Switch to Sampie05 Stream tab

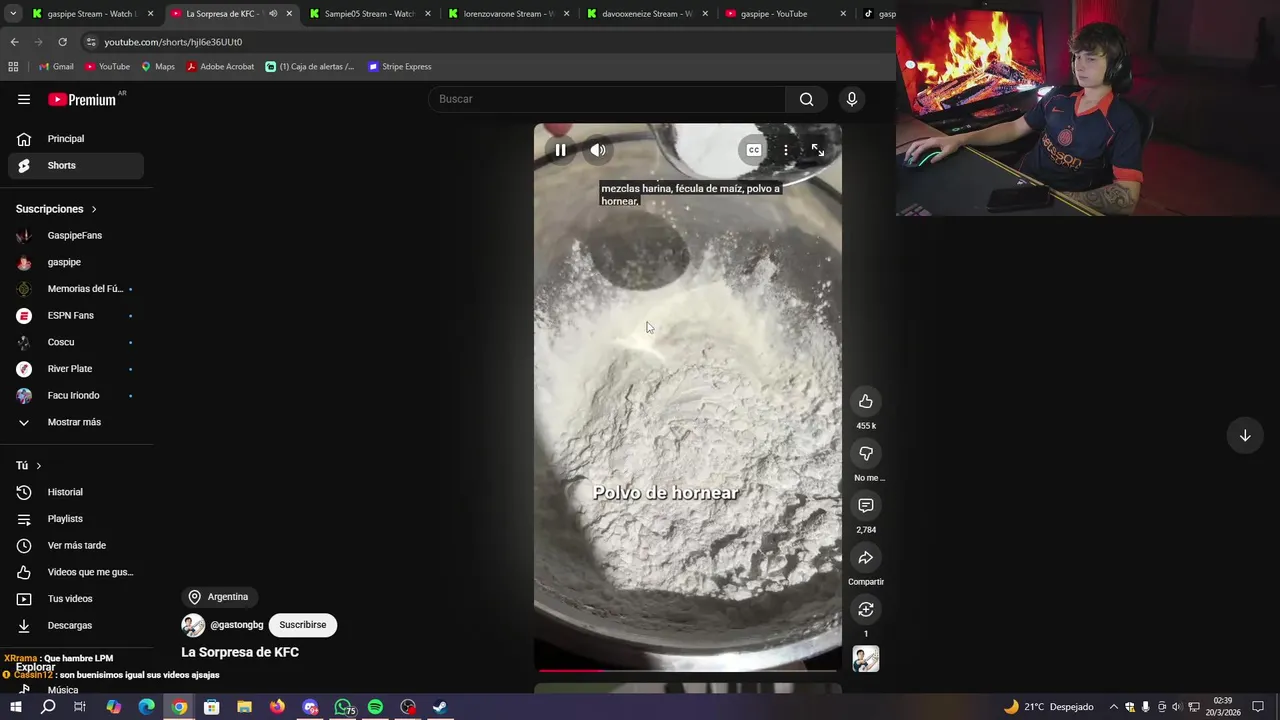point(368,14)
